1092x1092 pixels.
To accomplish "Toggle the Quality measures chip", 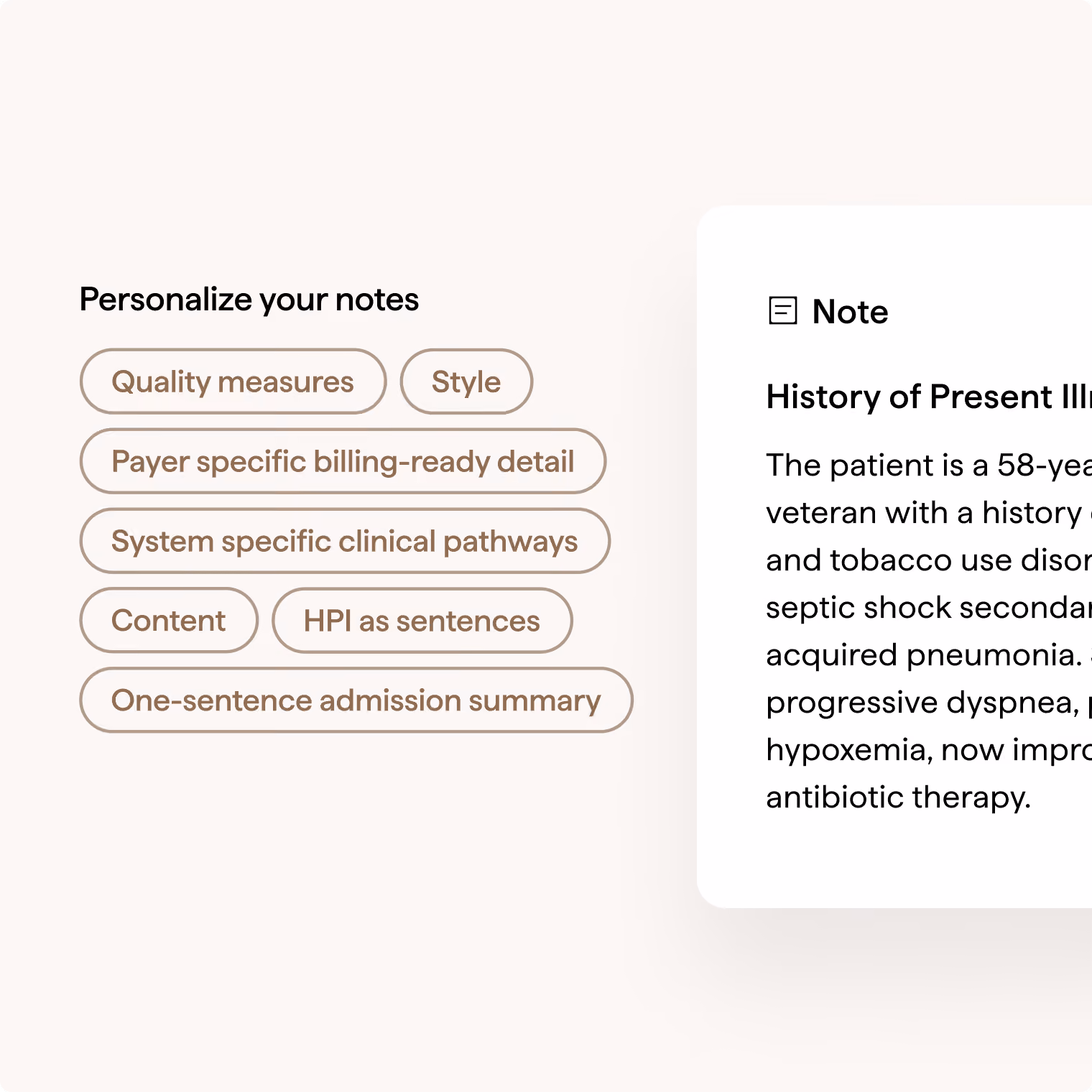I will (x=233, y=381).
